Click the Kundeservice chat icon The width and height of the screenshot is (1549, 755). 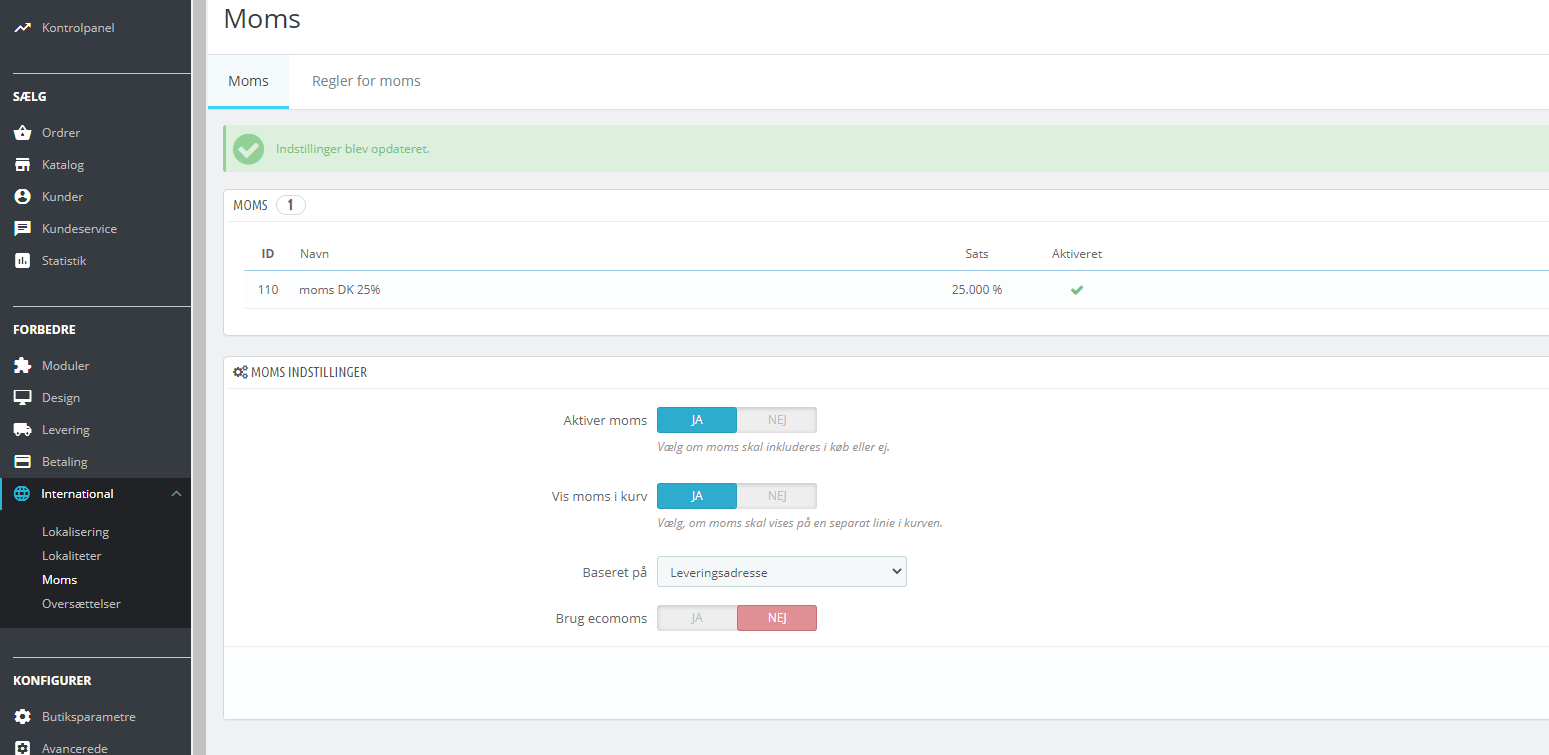point(22,229)
